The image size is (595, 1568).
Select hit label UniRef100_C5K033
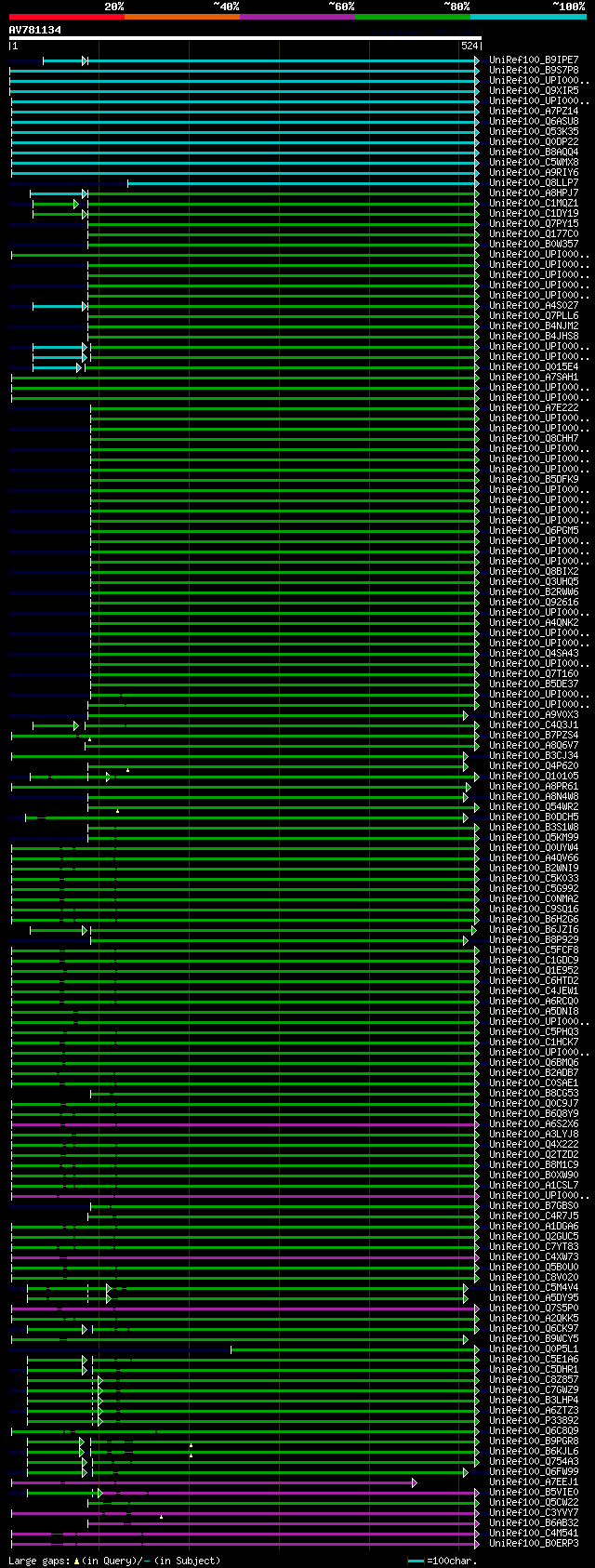(534, 879)
